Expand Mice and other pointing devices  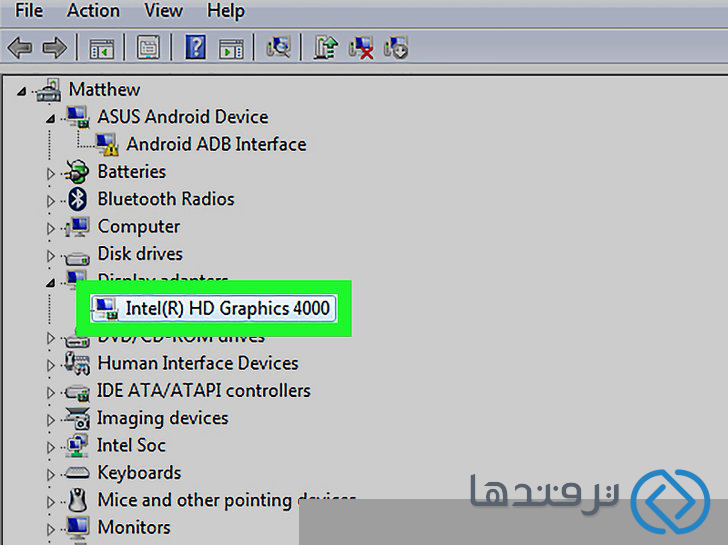tap(51, 502)
